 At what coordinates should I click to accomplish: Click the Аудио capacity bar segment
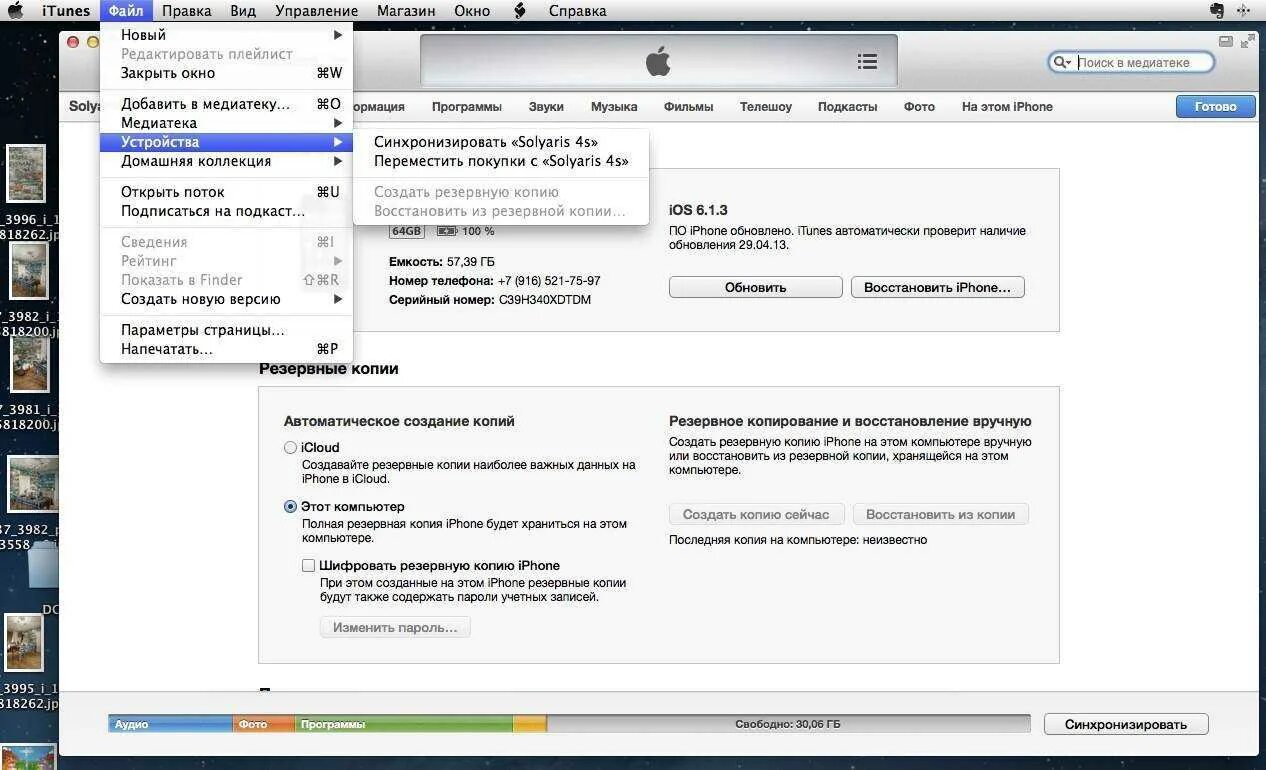pos(170,724)
